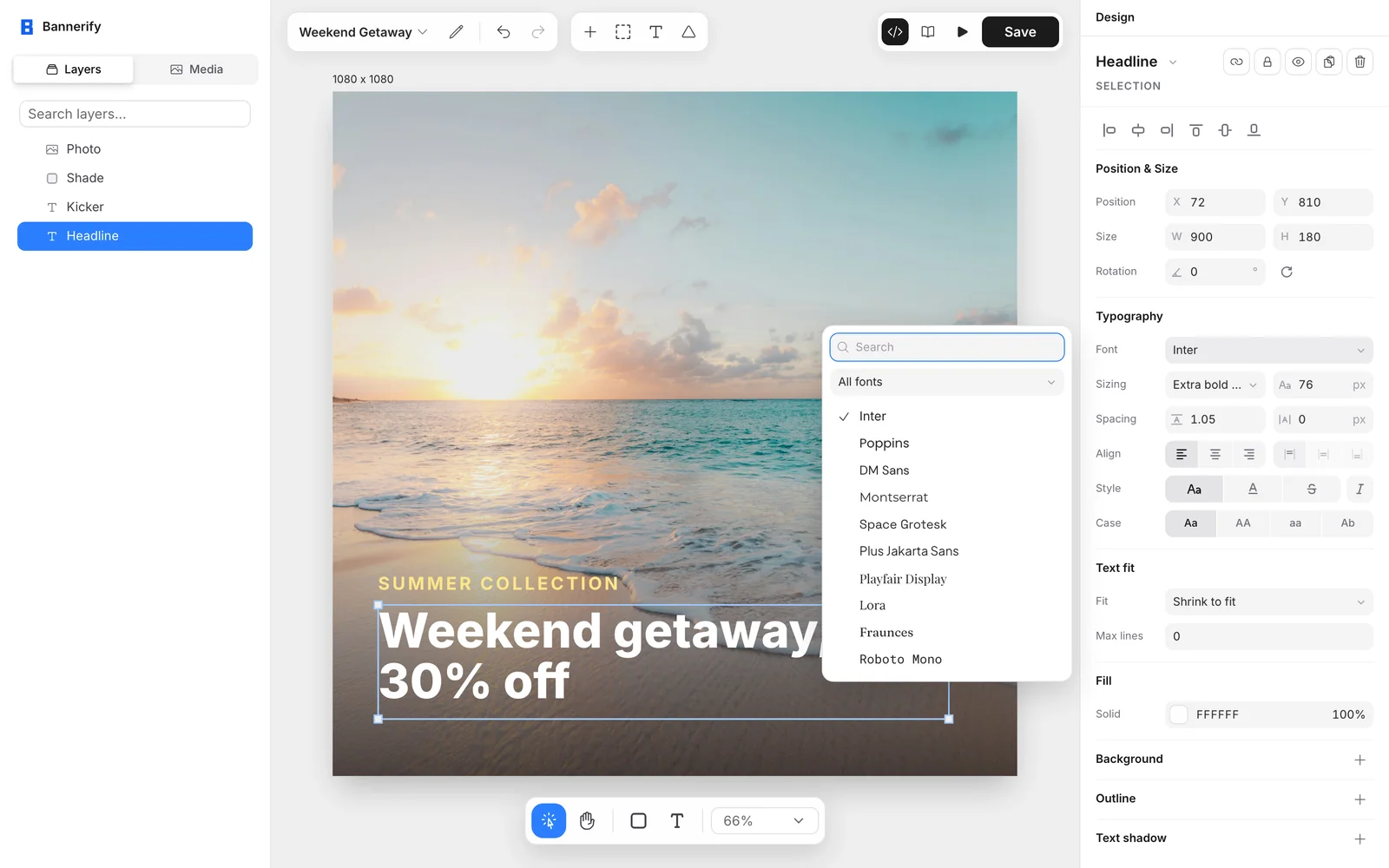Viewport: 1389px width, 868px height.
Task: Right-align the text
Action: (x=1248, y=454)
